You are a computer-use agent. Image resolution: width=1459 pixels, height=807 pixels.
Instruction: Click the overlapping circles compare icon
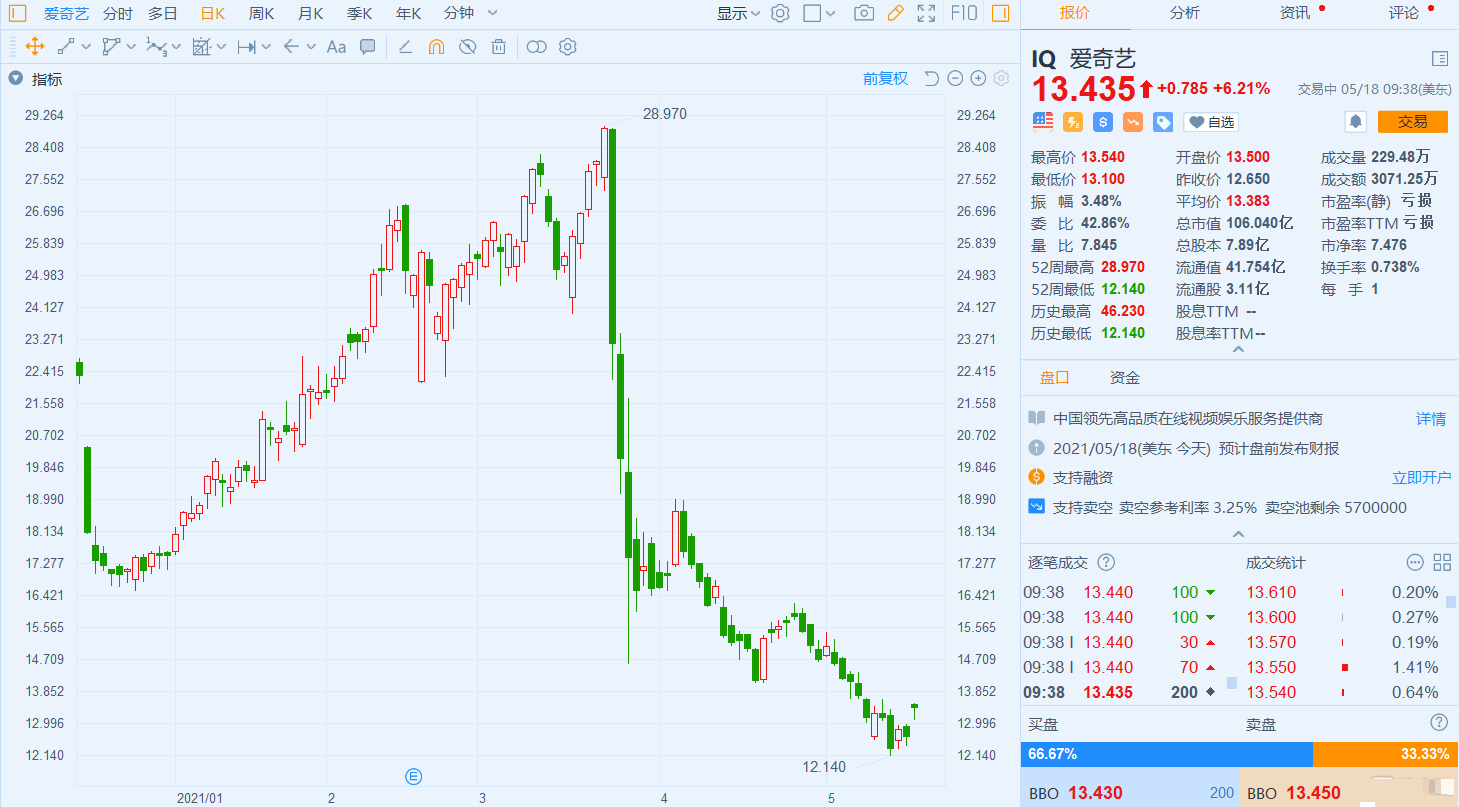point(537,46)
